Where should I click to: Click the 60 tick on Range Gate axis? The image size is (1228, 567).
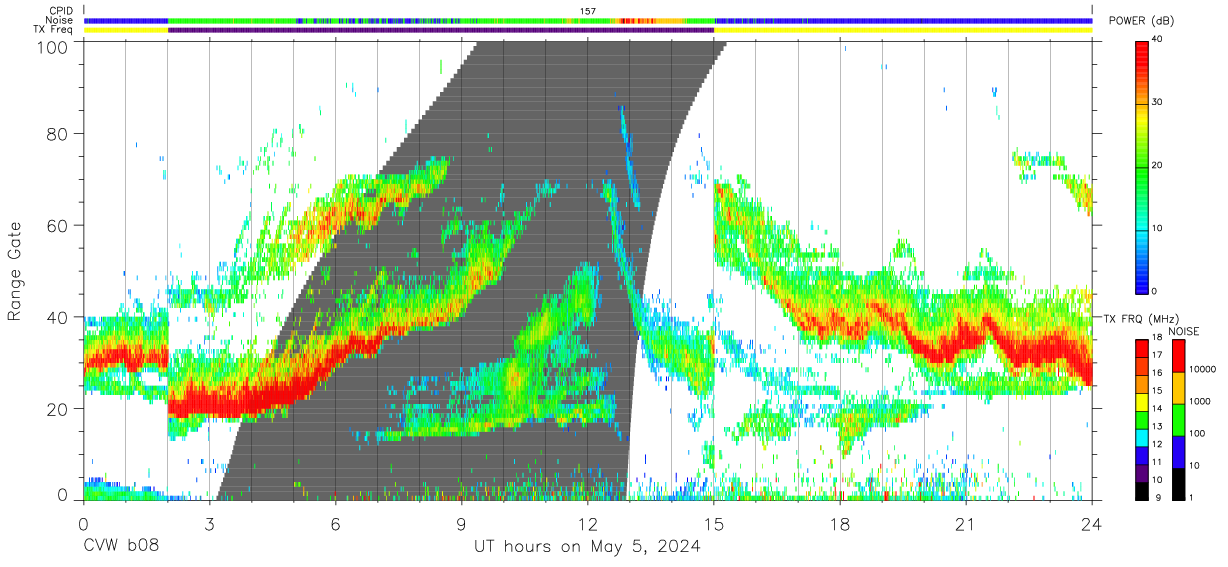57,226
